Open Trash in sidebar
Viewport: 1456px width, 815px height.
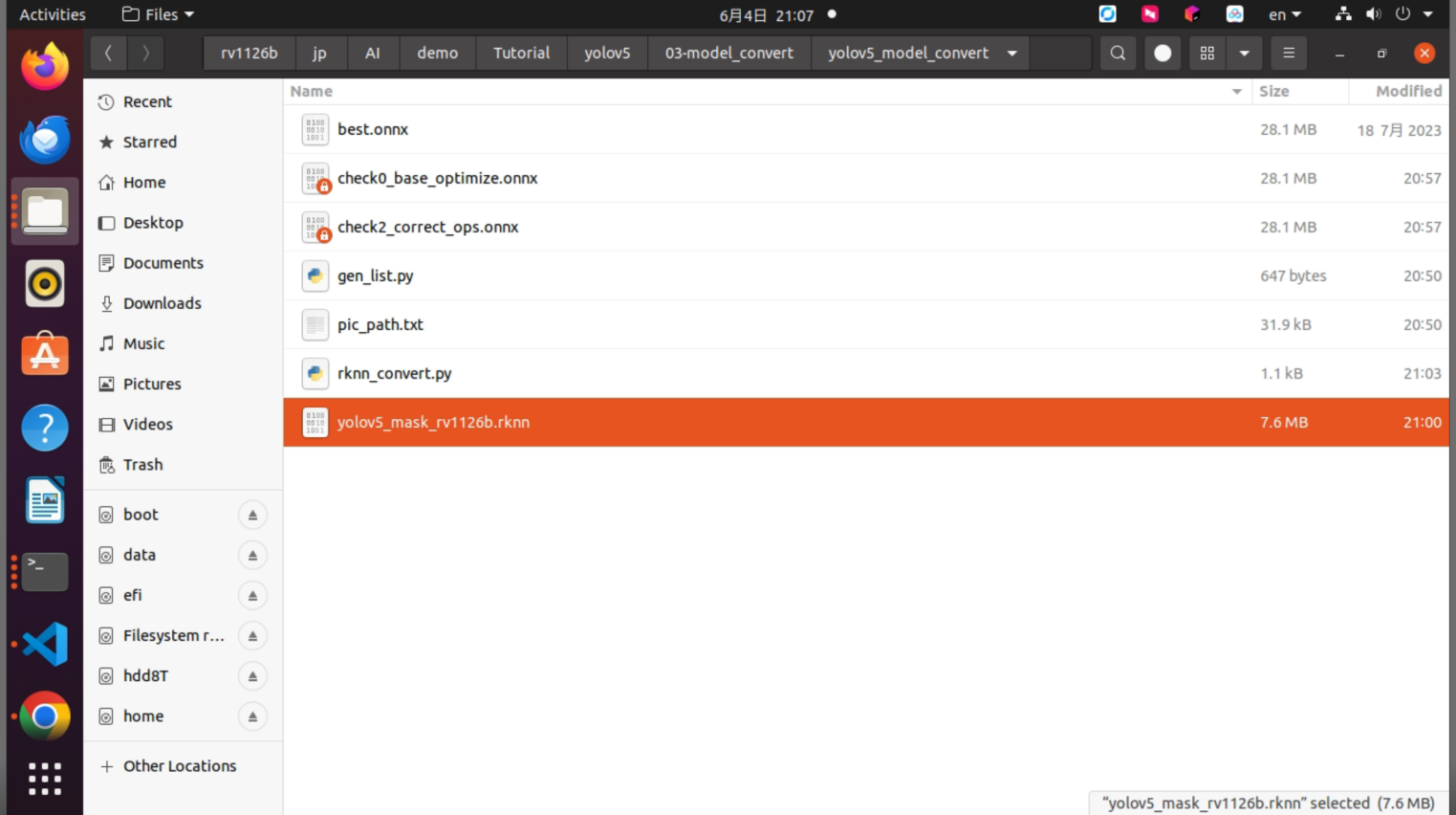tap(182, 465)
